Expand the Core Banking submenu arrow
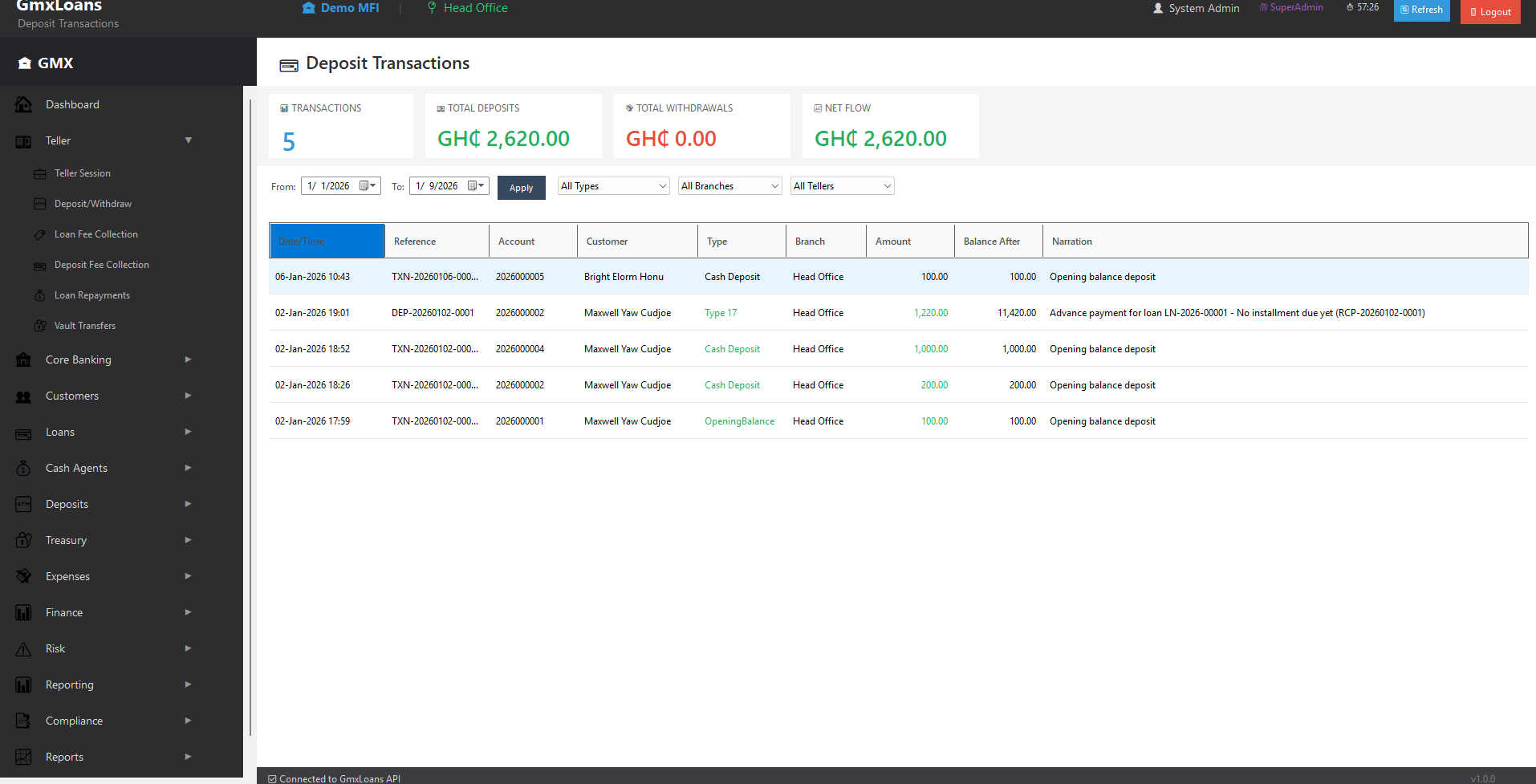The image size is (1536, 784). 189,360
